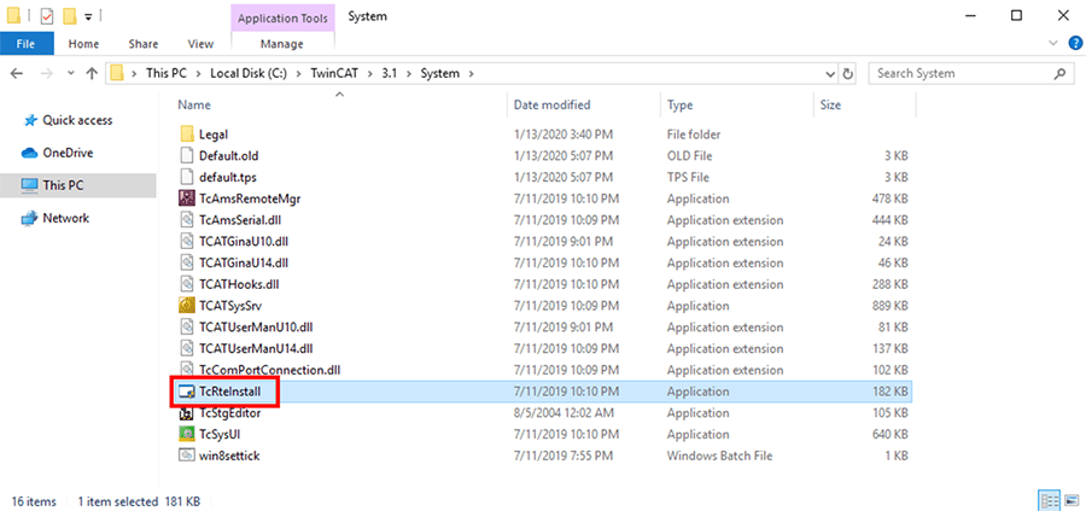Expand chevron after Local Disk (C:)
The height and width of the screenshot is (518, 1087).
pyautogui.click(x=298, y=74)
